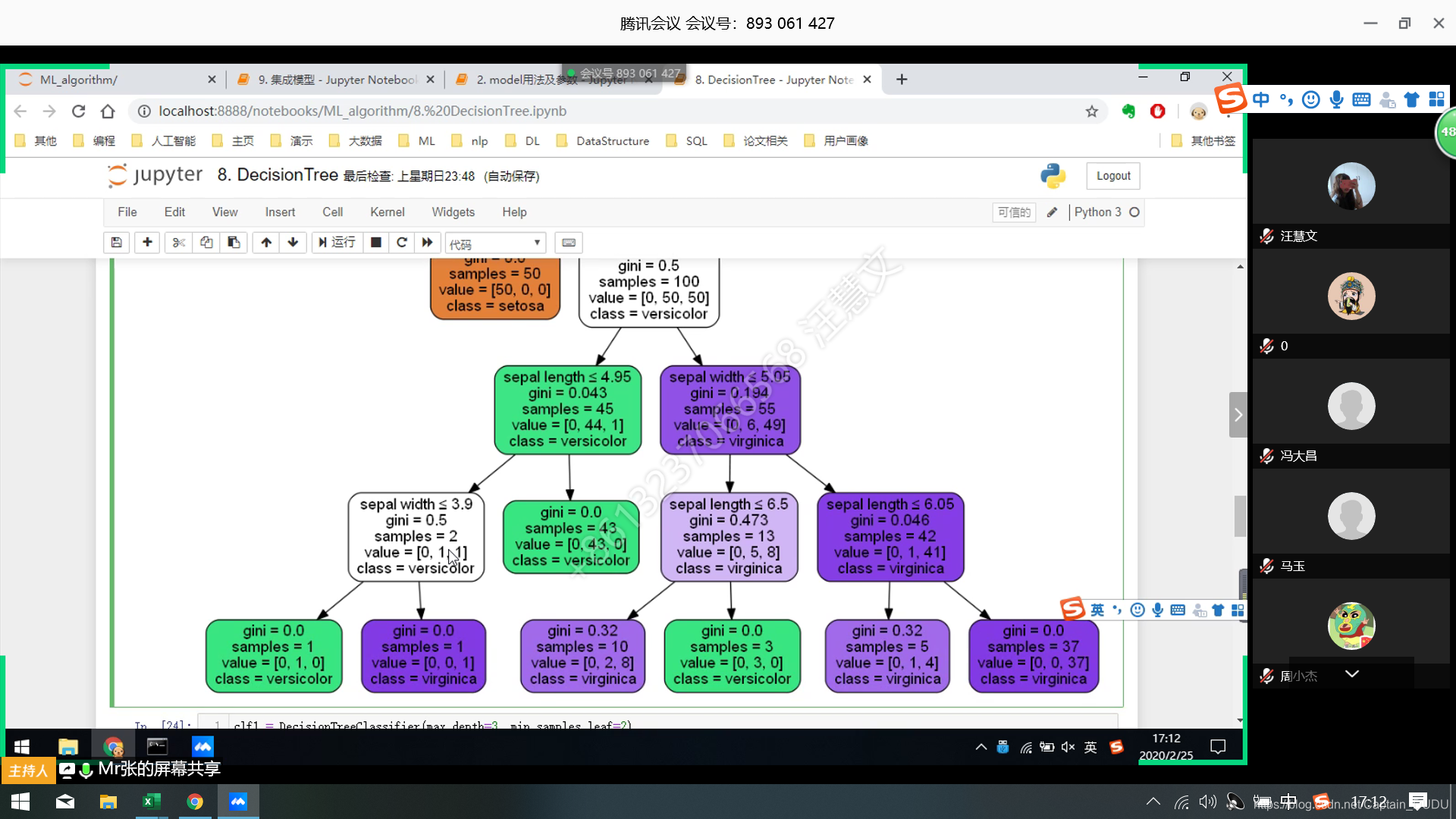Open the SQL bookmark folder
Viewport: 1456px width, 819px height.
[x=686, y=141]
